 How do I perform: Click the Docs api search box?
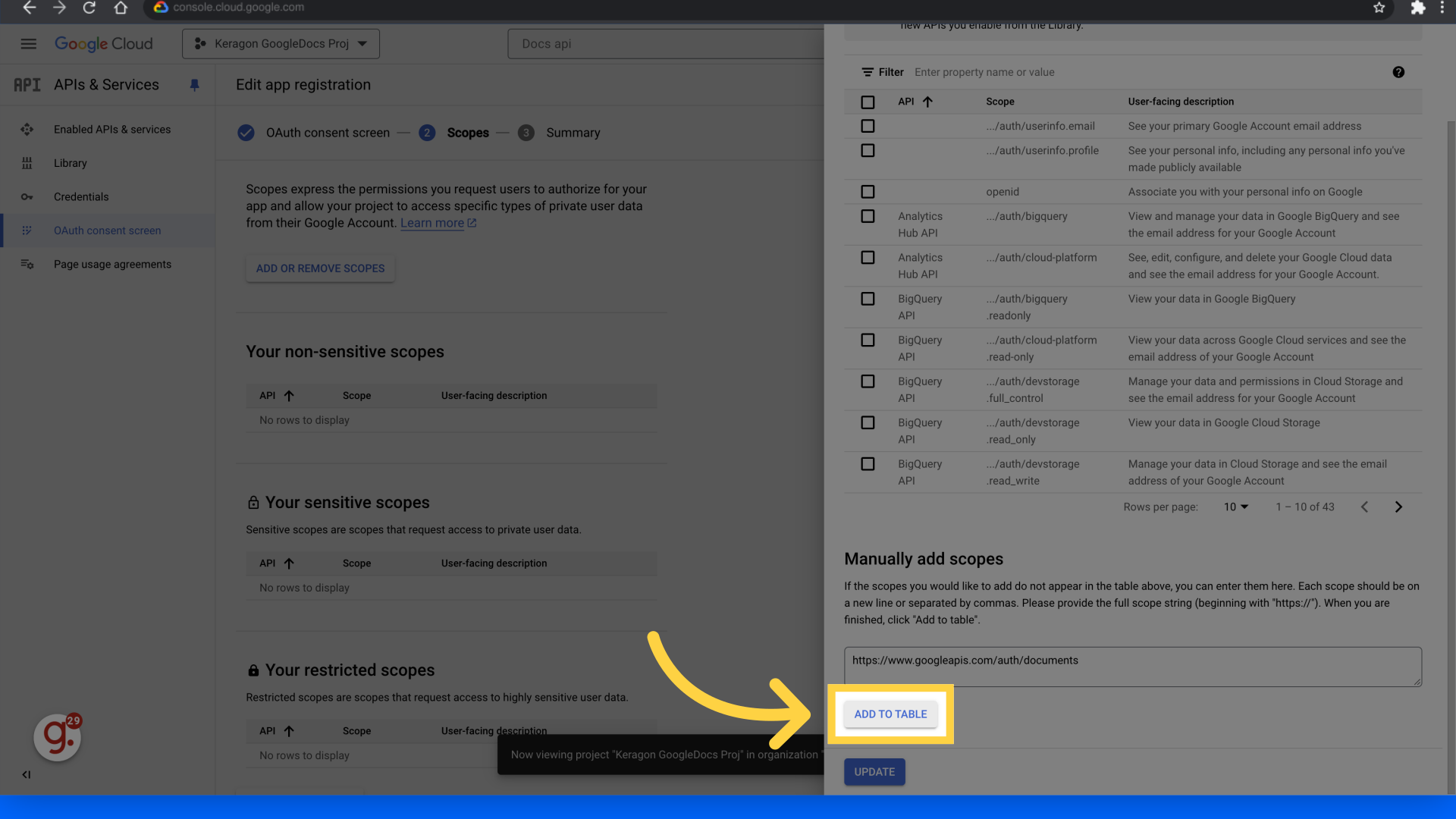pos(665,44)
